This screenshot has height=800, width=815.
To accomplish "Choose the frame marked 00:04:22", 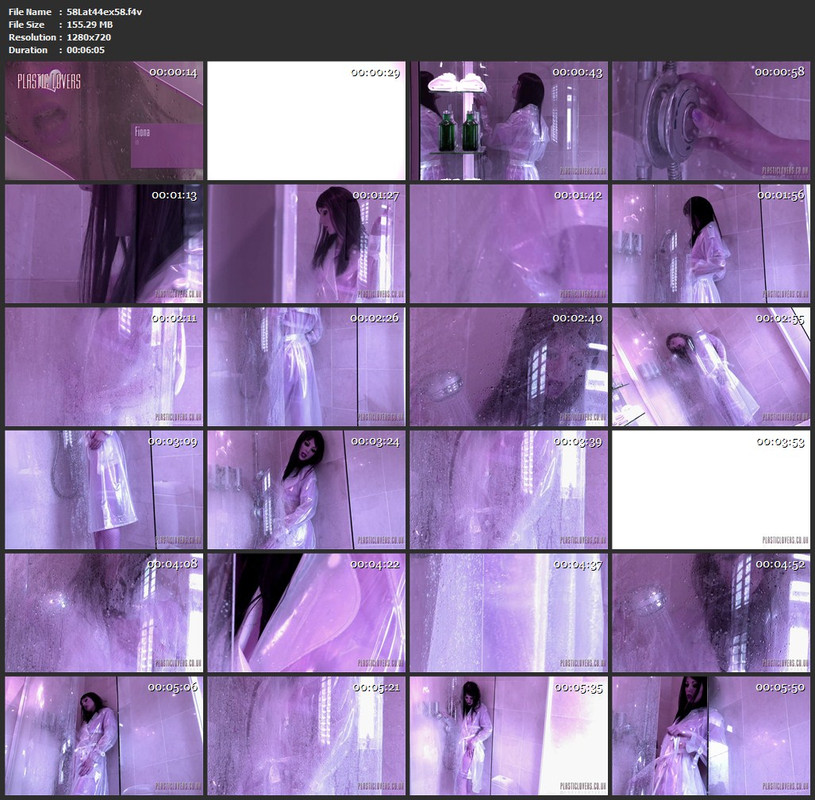I will [306, 613].
